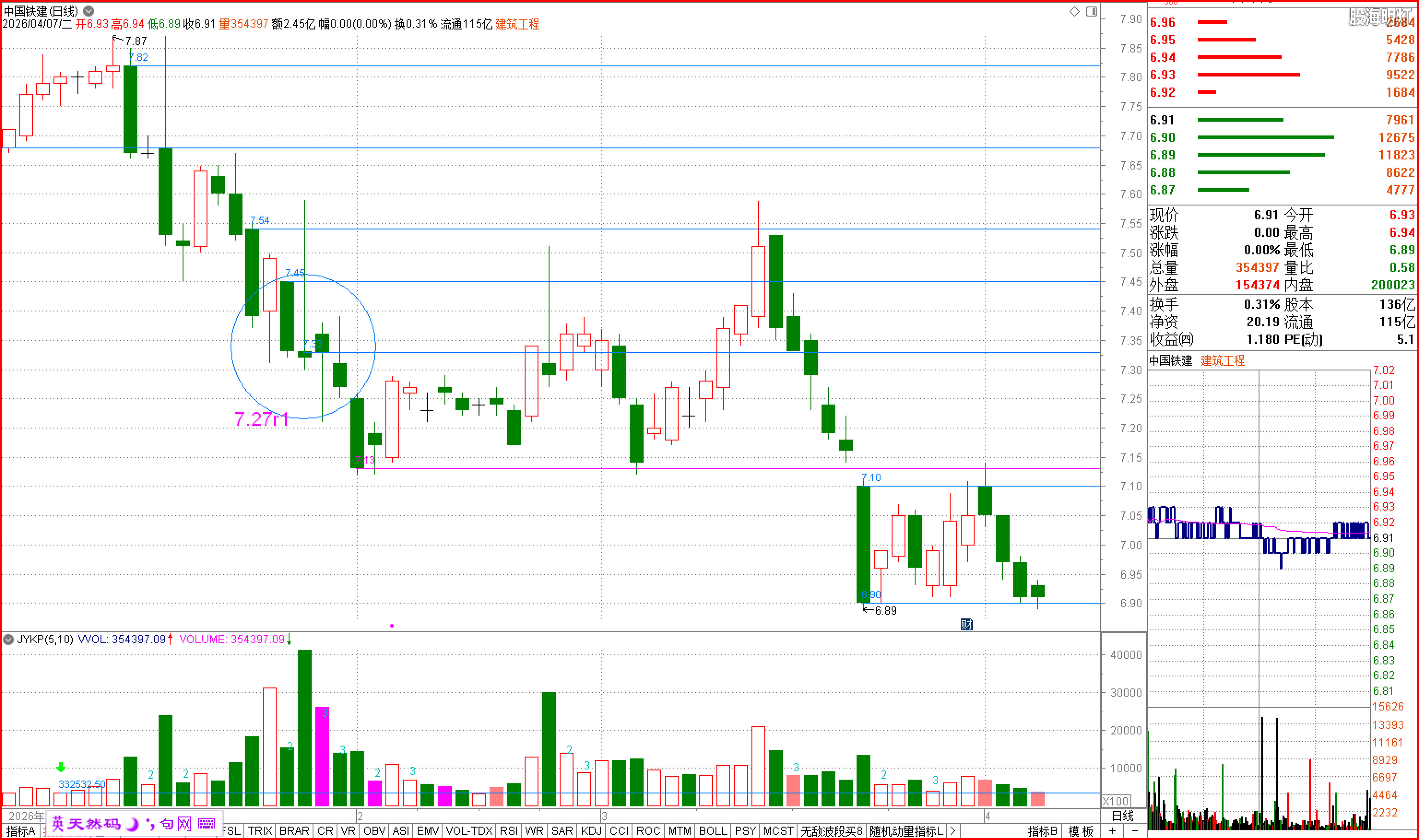Click the zoom out minus button
This screenshot has height=840, width=1419.
pyautogui.click(x=1135, y=831)
